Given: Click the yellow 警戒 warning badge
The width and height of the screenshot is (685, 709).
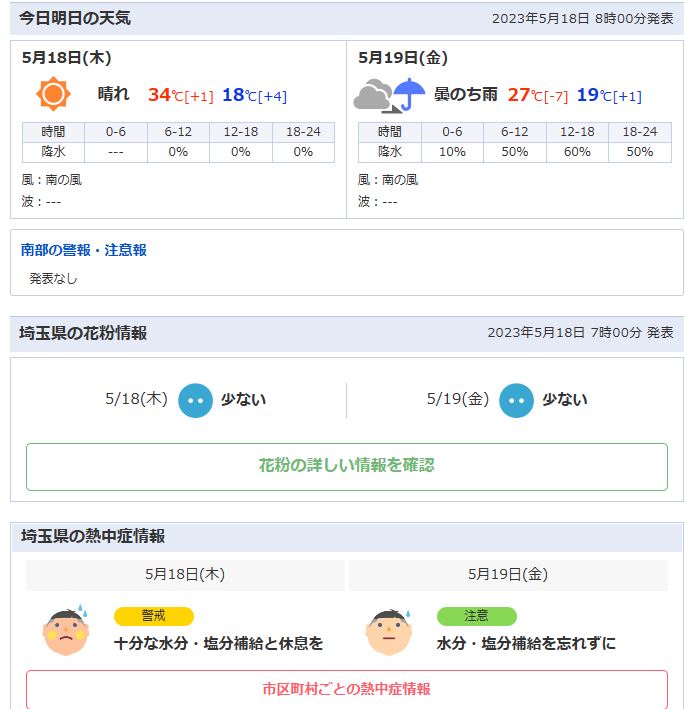Looking at the screenshot, I should [x=154, y=616].
